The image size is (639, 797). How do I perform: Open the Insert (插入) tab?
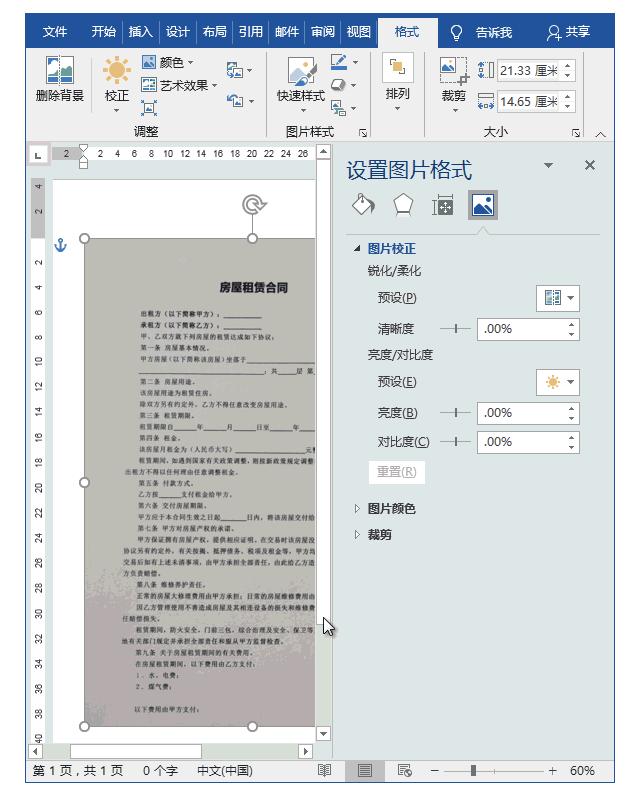coord(141,32)
